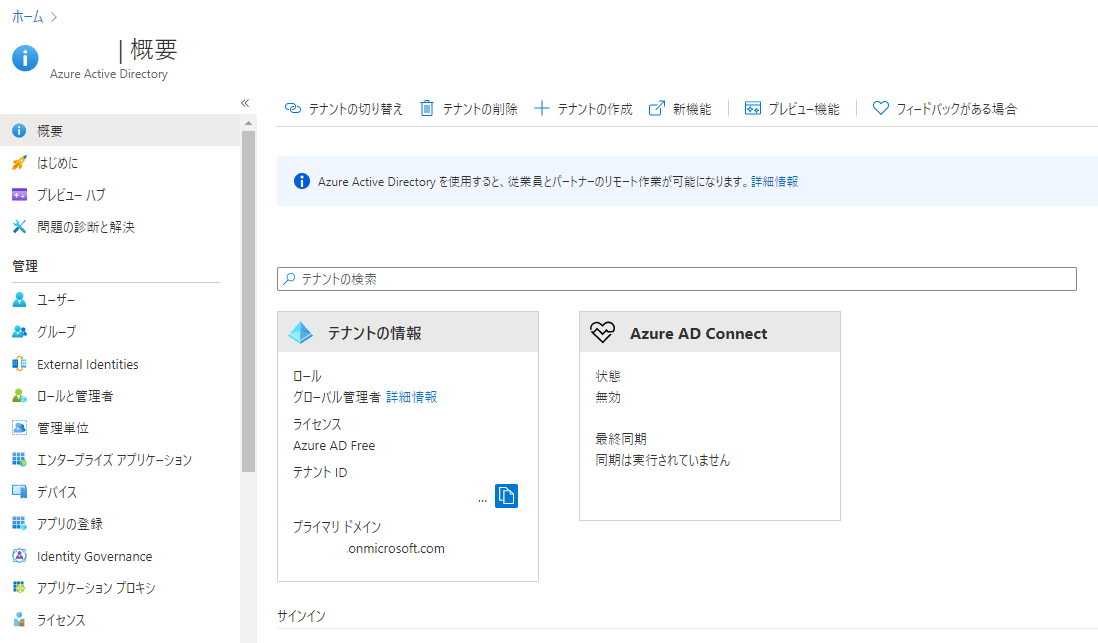Click the Azure AD Free license text
The height and width of the screenshot is (643, 1098).
click(x=334, y=445)
